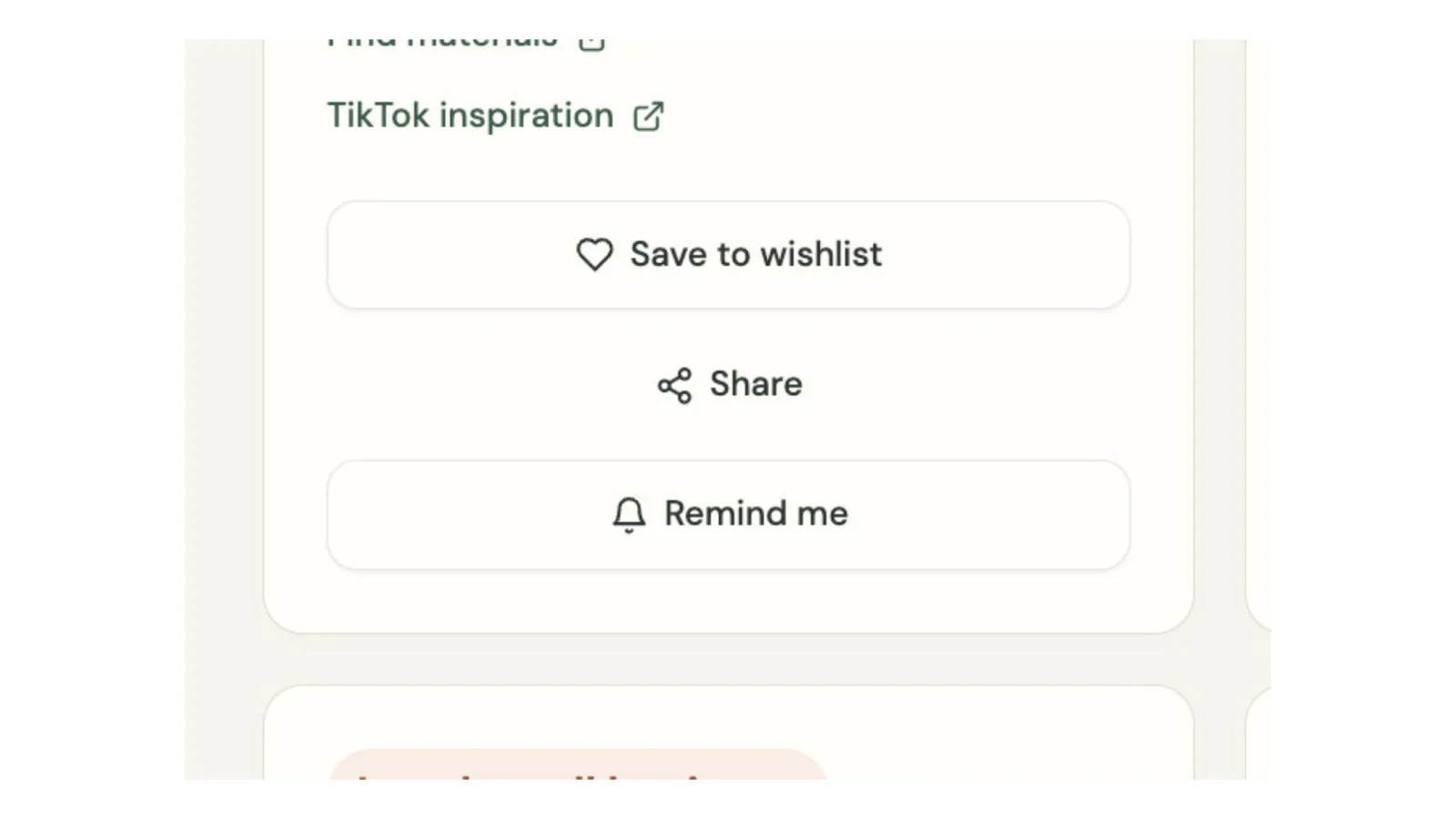This screenshot has width=1456, height=819.
Task: Select the second card below the buttons
Action: 728,733
